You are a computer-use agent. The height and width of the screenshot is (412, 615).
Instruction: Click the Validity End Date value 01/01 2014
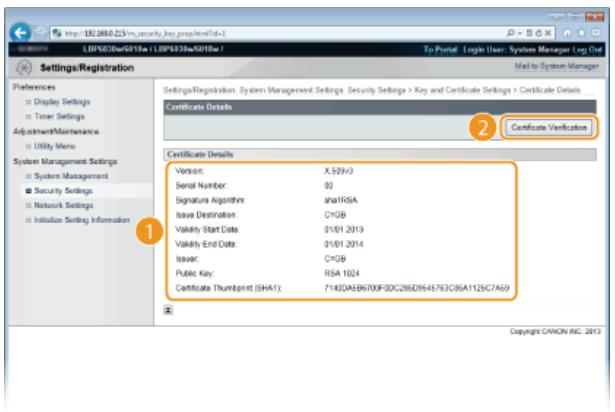click(344, 244)
